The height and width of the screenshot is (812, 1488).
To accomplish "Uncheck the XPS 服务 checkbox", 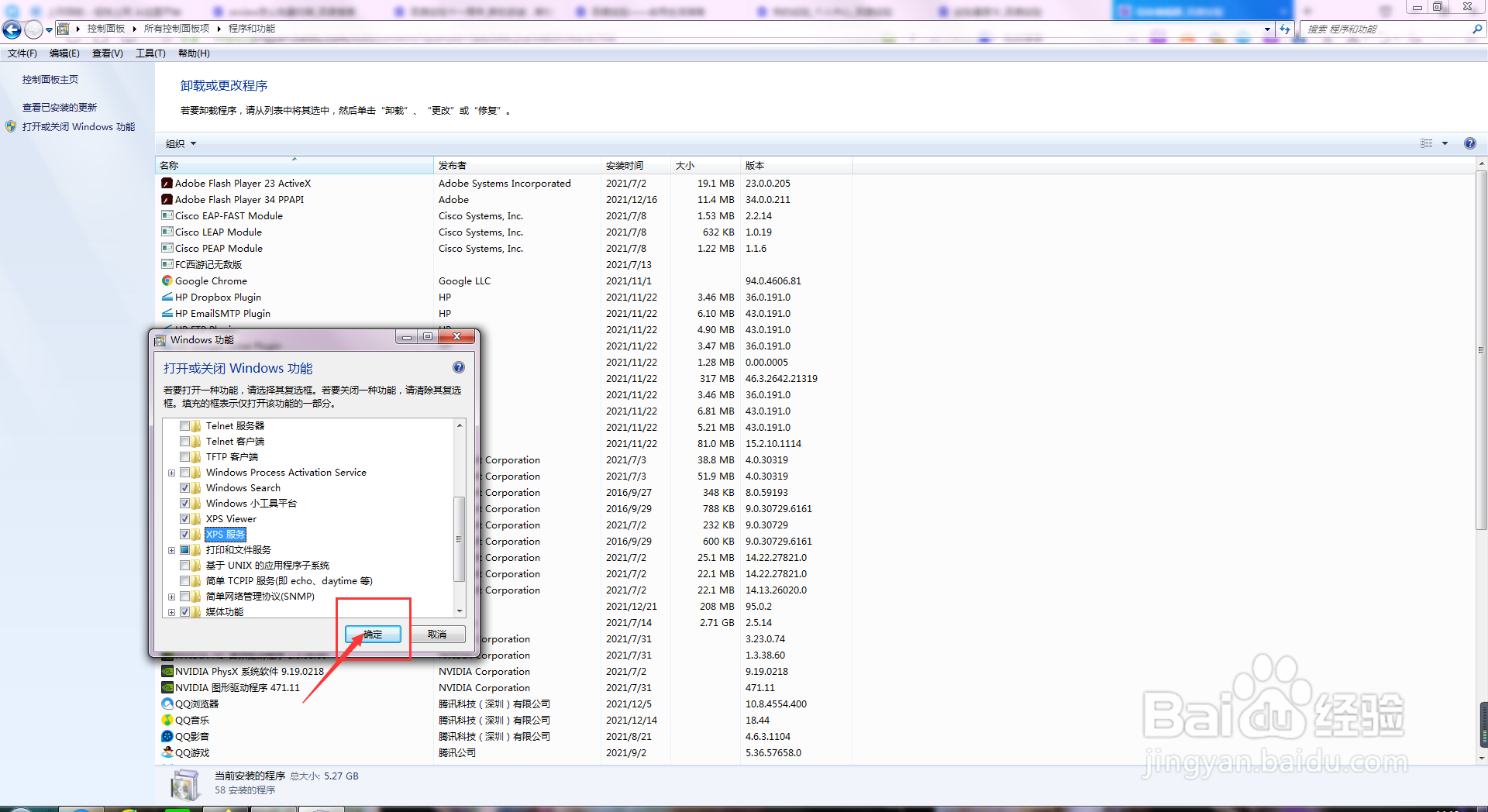I will pyautogui.click(x=184, y=535).
